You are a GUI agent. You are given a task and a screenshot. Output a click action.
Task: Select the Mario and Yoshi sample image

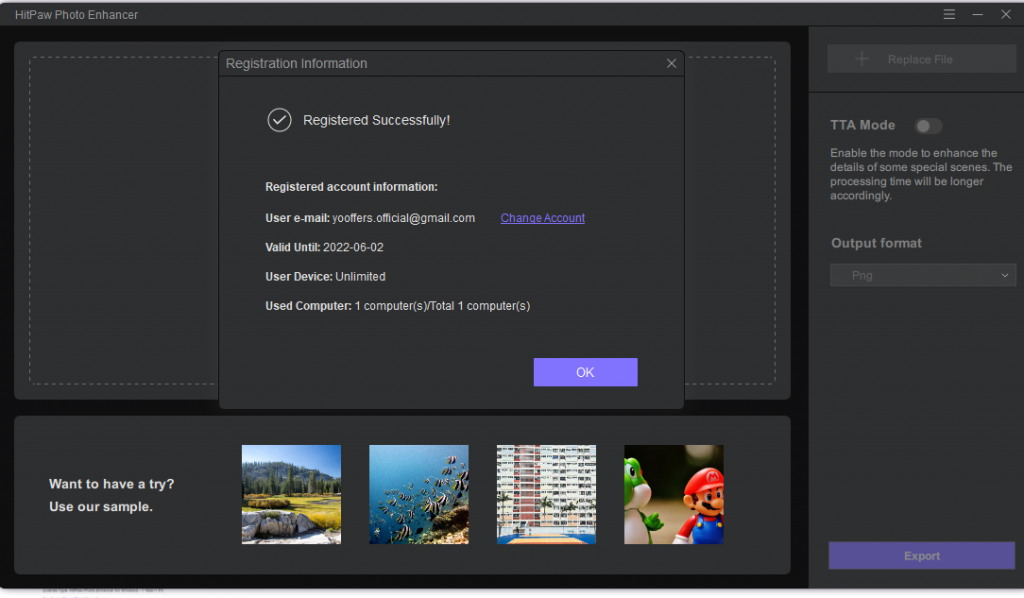(673, 494)
